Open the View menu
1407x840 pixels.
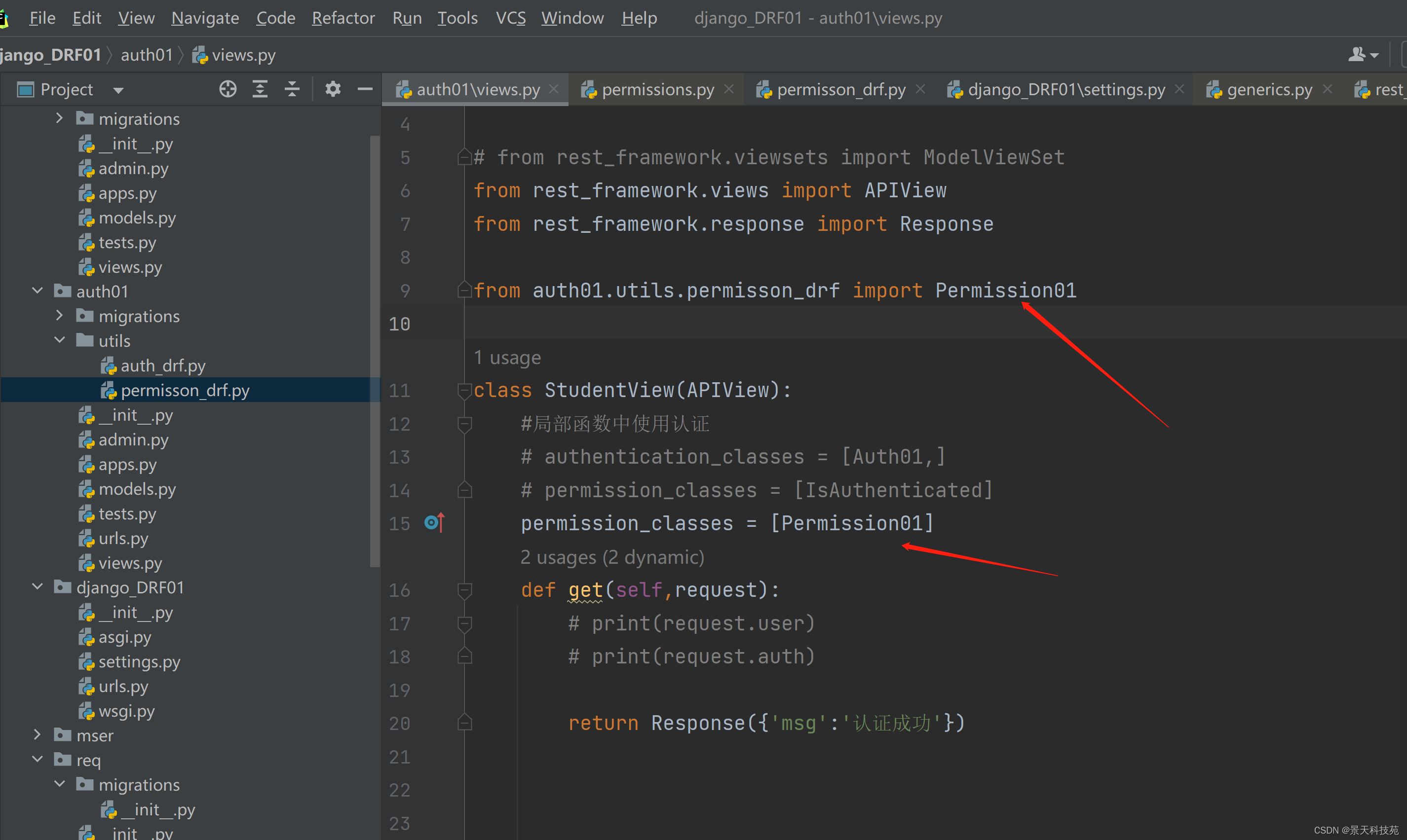136,18
